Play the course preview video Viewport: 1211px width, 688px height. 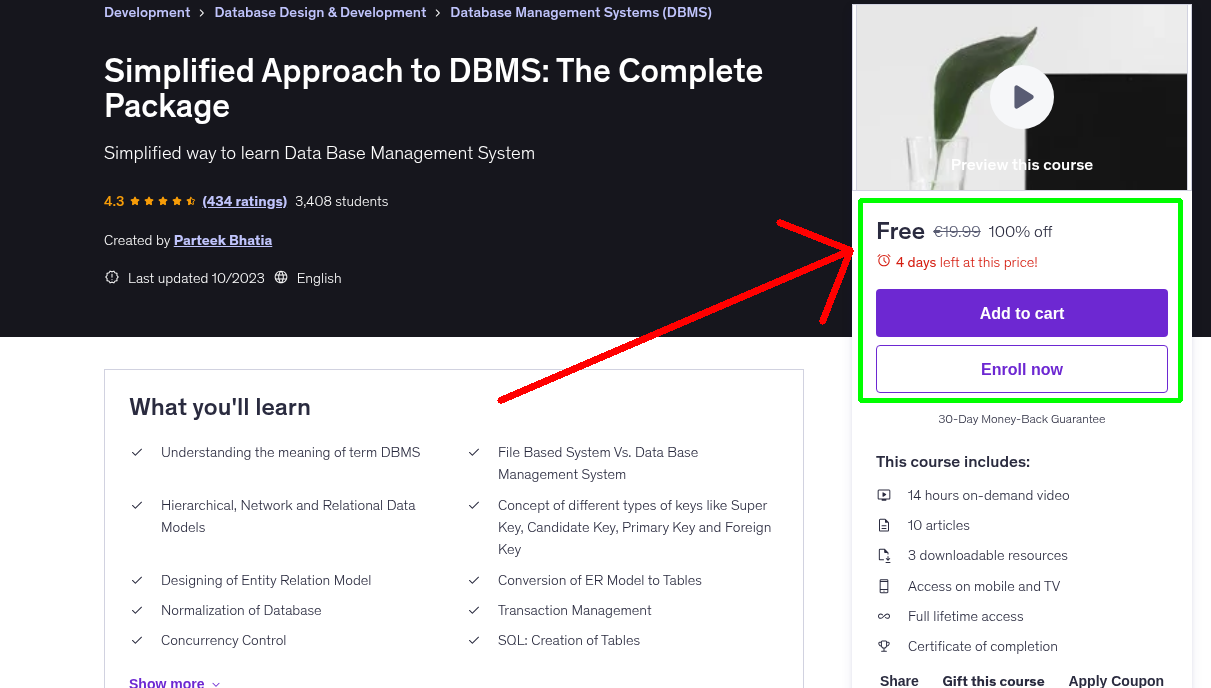tap(1021, 97)
